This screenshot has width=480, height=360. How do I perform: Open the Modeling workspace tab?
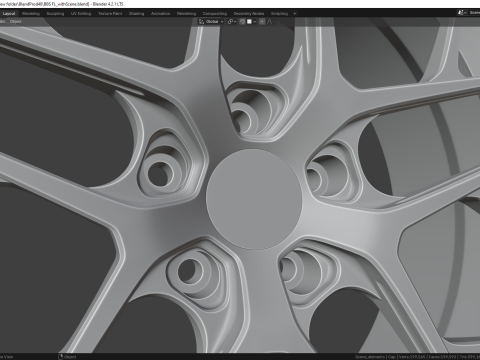tap(31, 14)
